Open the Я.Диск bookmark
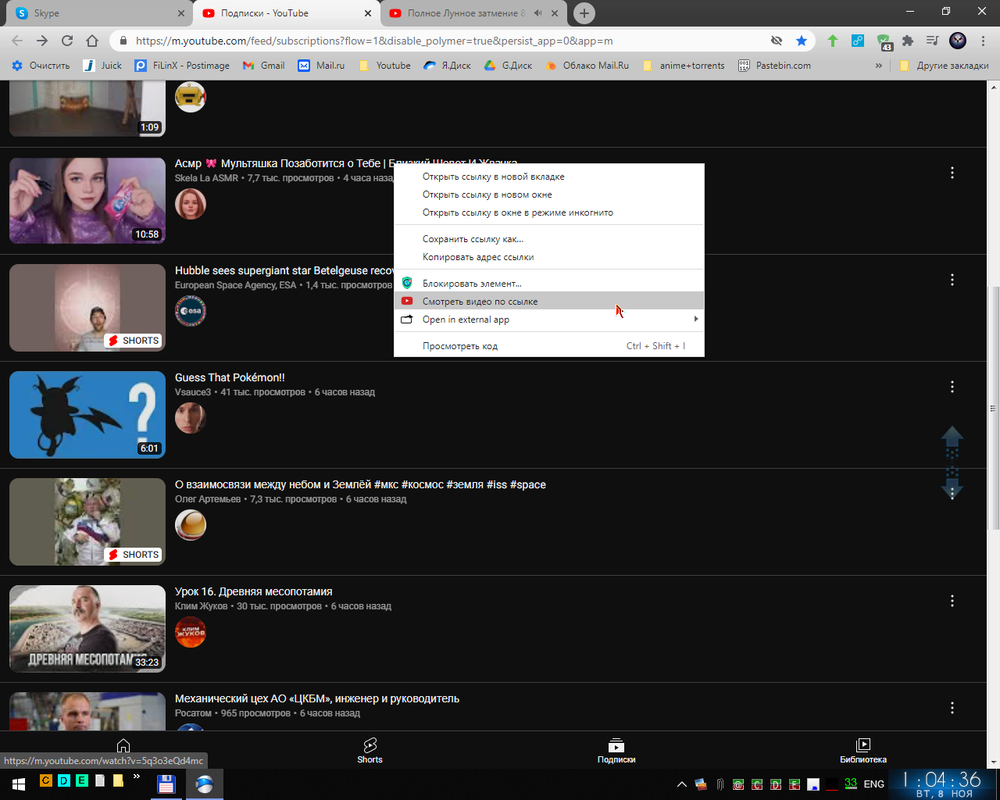 point(448,65)
